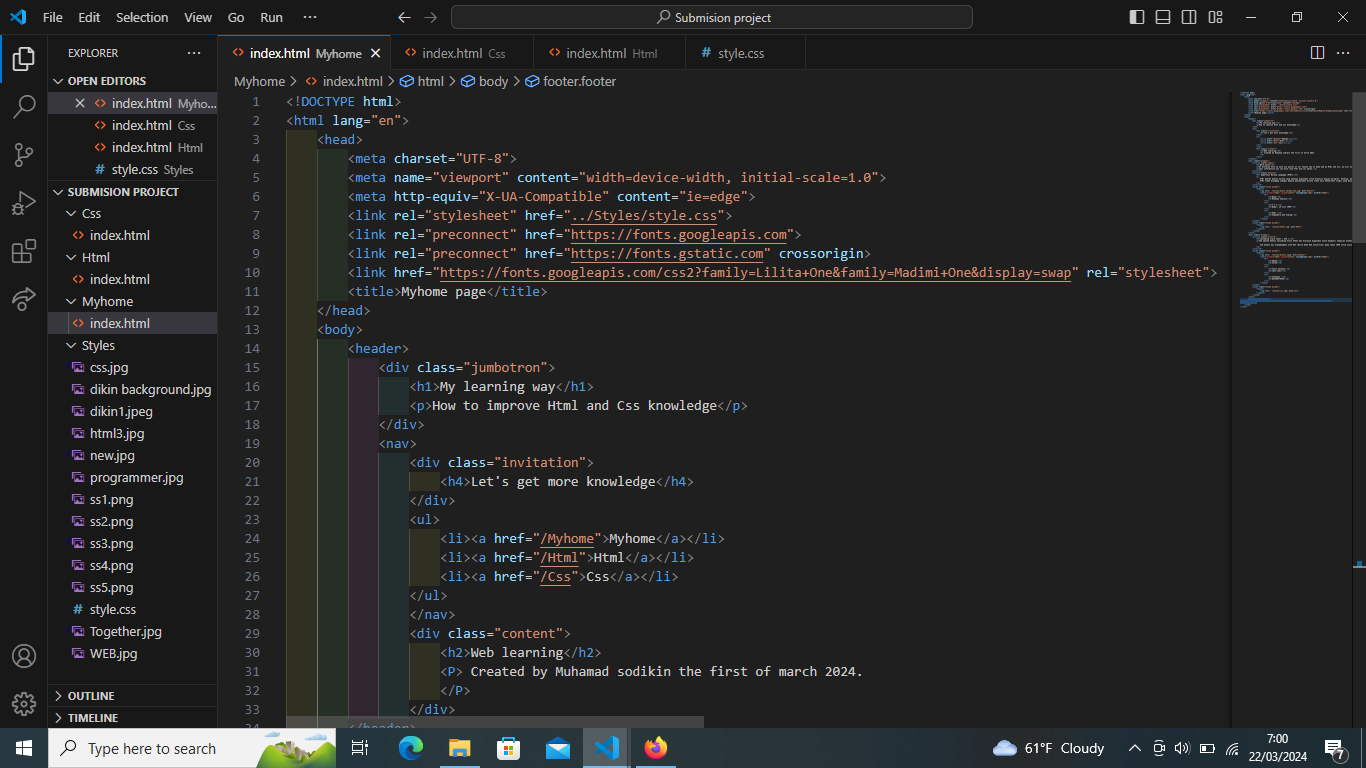Click the navigate back arrow
This screenshot has height=768, width=1366.
(404, 17)
